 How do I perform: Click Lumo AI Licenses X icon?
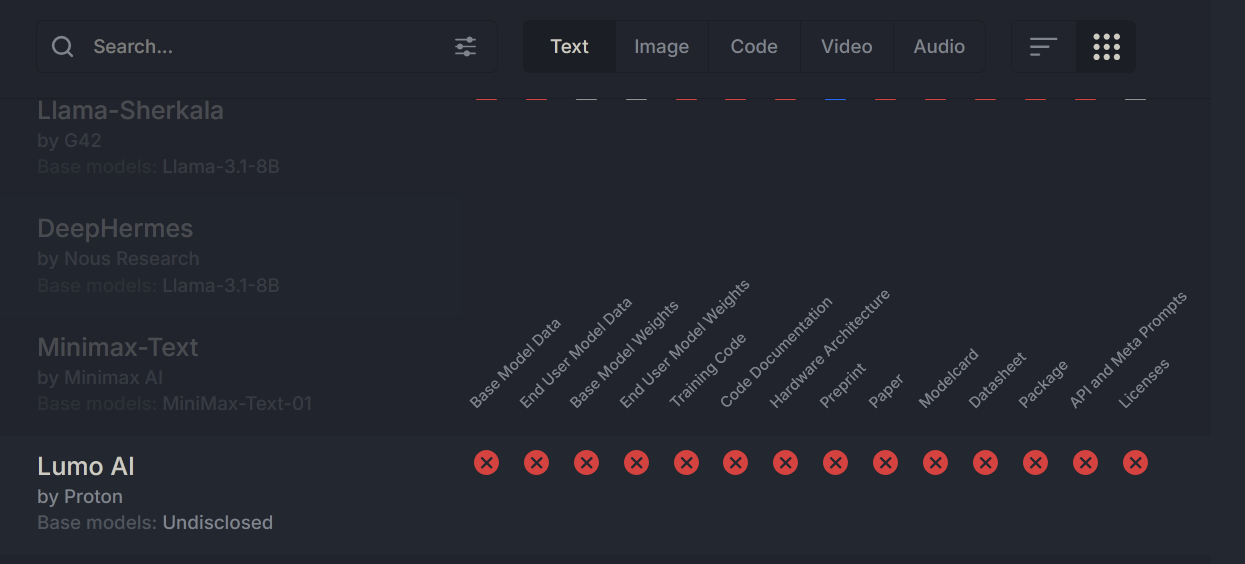[x=1135, y=462]
